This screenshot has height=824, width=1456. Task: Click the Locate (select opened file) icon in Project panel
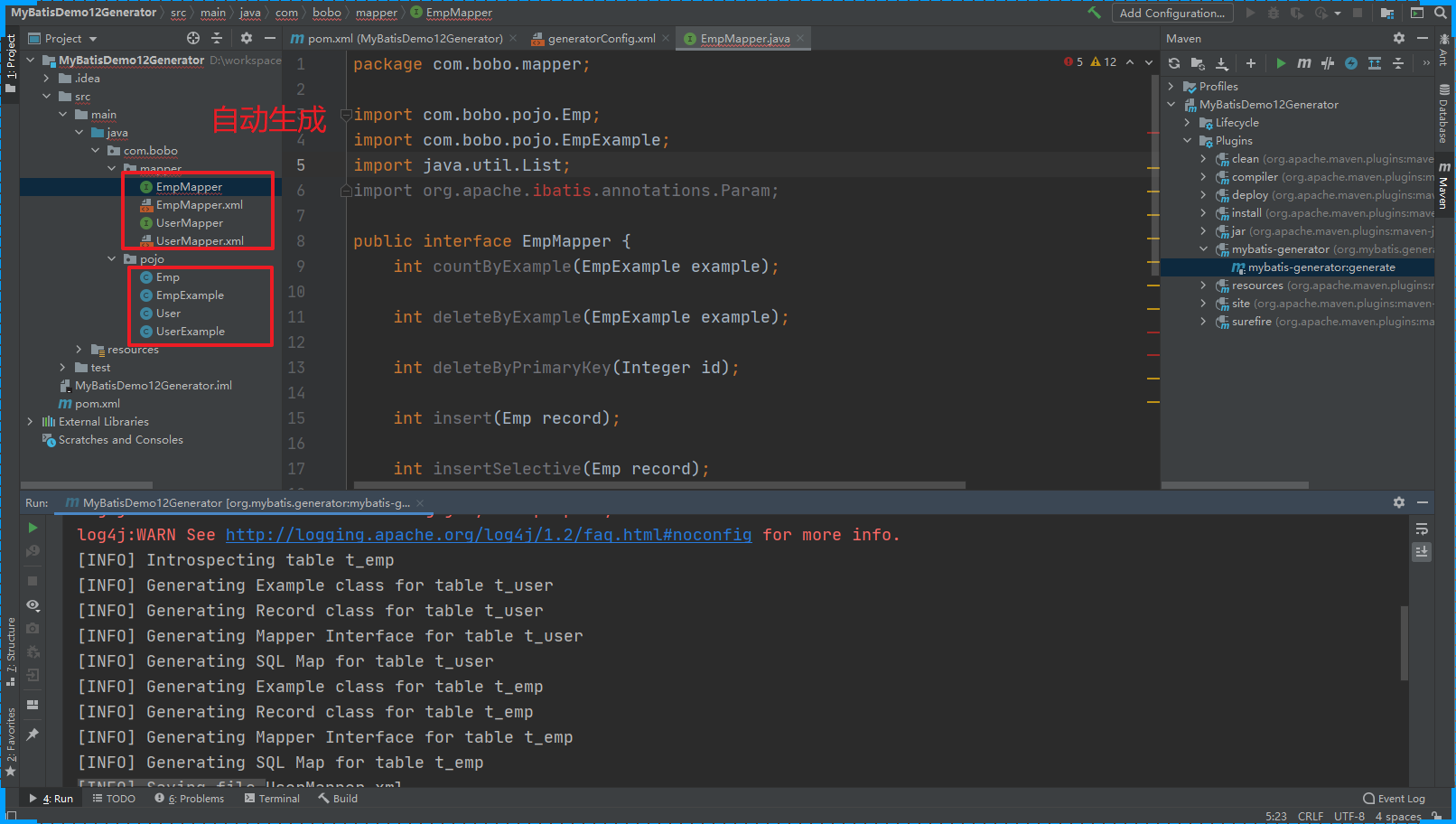(193, 38)
